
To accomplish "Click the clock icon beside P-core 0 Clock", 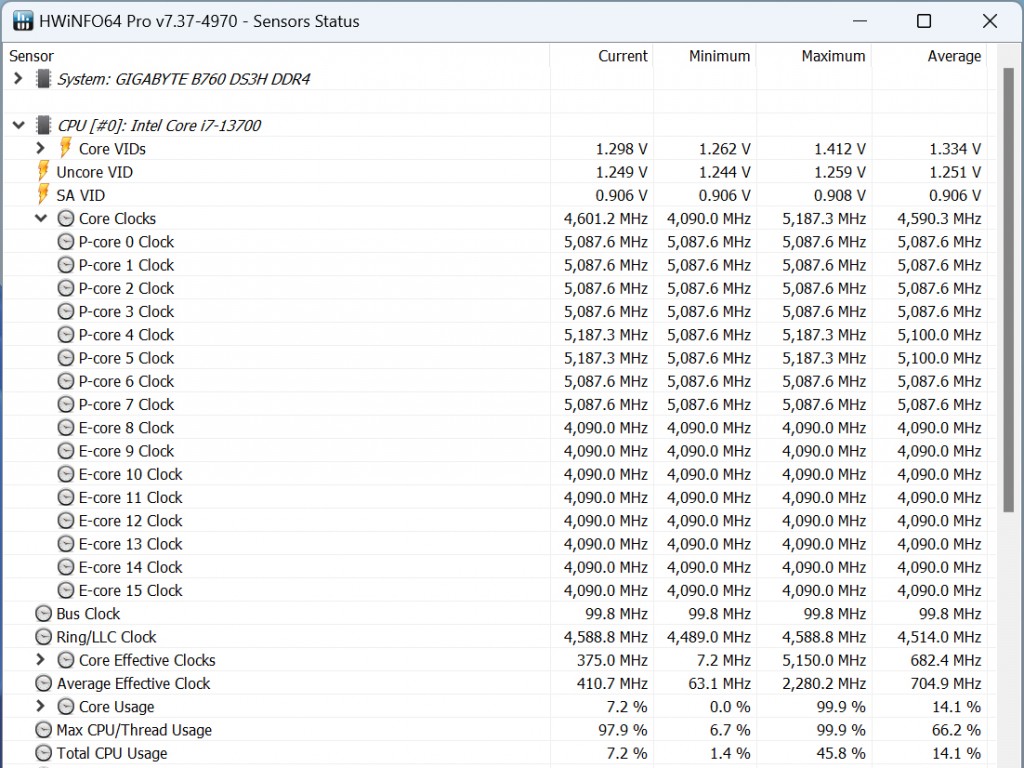I will (66, 242).
